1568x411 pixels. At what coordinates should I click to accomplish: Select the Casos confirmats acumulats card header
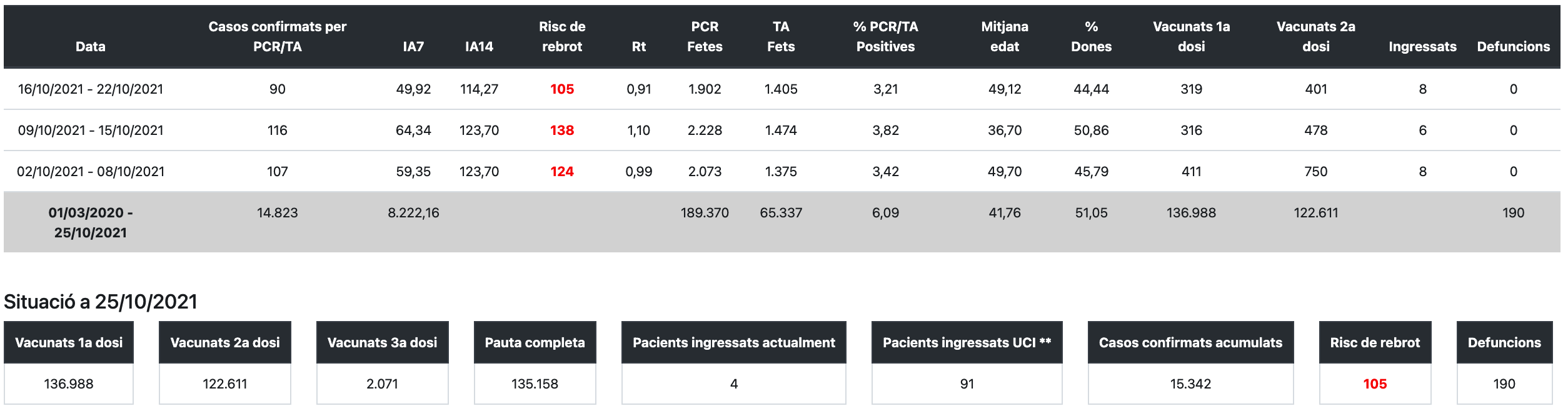click(1190, 342)
